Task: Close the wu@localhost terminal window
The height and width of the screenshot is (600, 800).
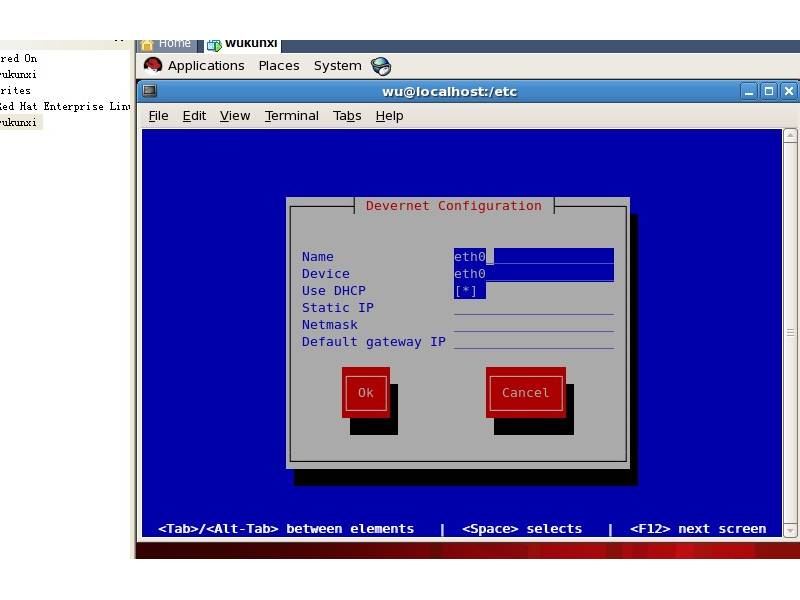Action: coord(788,91)
